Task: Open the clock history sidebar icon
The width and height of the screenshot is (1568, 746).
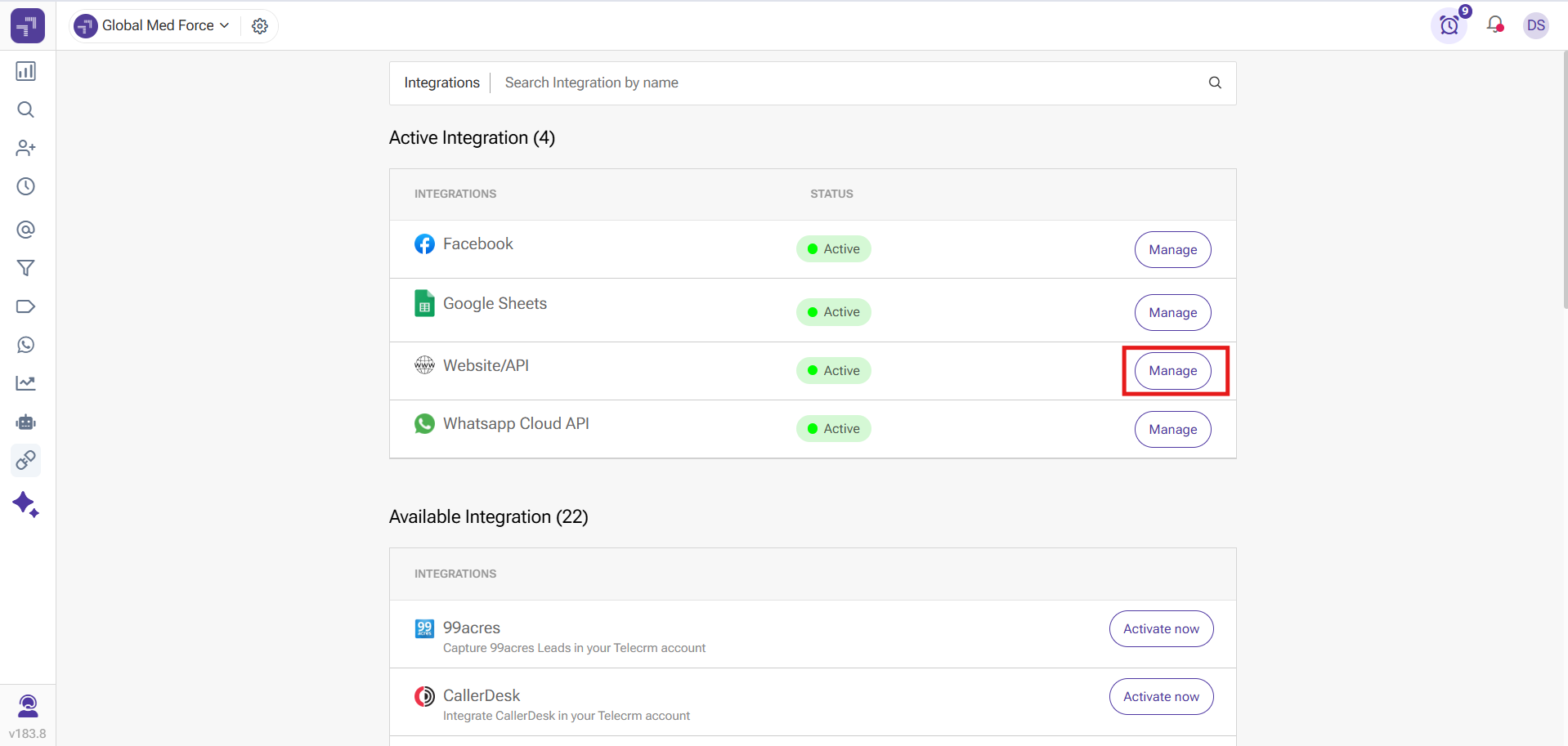Action: click(26, 186)
